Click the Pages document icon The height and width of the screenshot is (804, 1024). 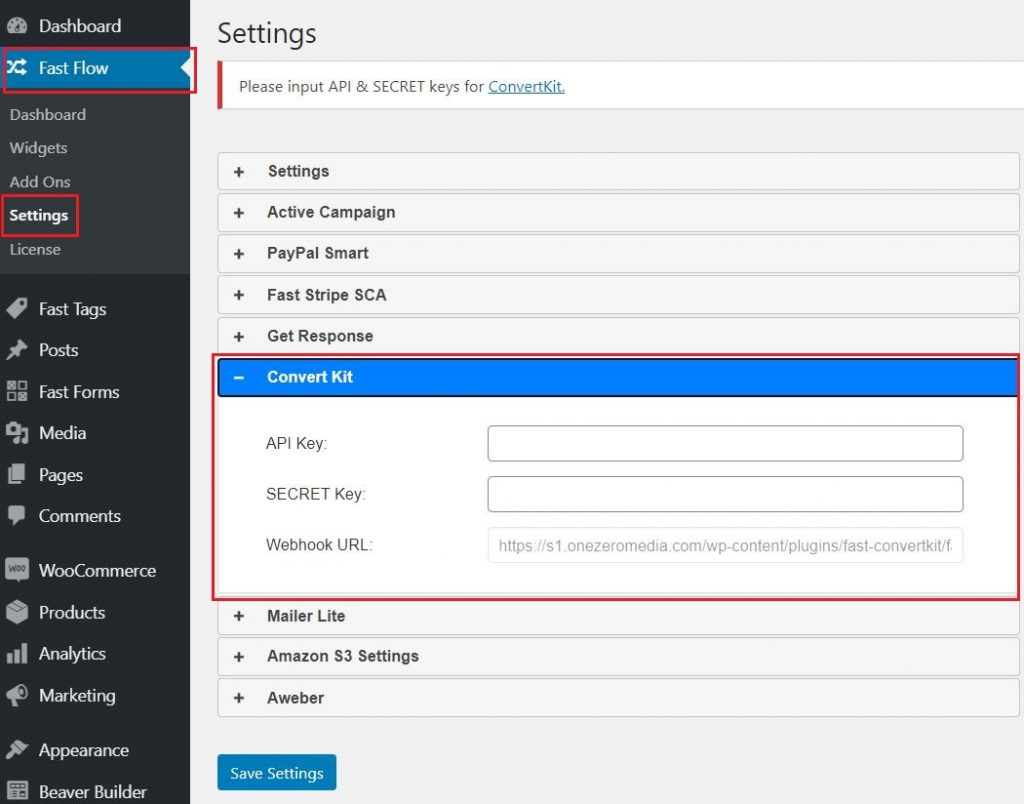[x=17, y=474]
